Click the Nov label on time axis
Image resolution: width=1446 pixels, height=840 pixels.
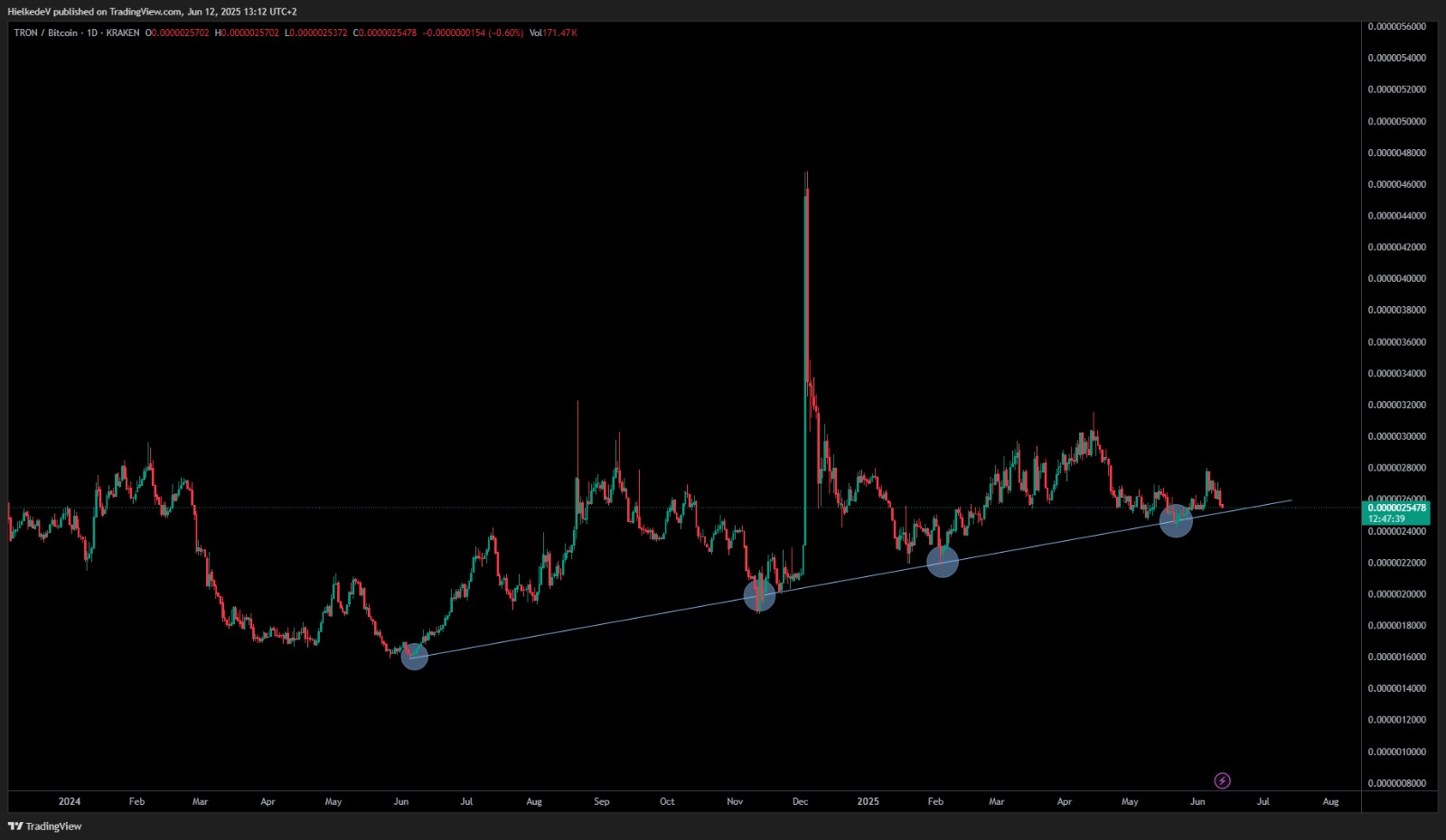coord(735,801)
